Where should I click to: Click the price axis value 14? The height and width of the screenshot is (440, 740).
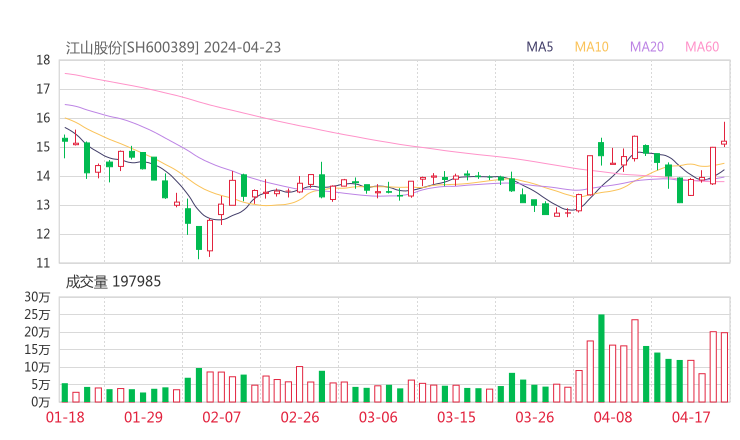click(x=43, y=177)
